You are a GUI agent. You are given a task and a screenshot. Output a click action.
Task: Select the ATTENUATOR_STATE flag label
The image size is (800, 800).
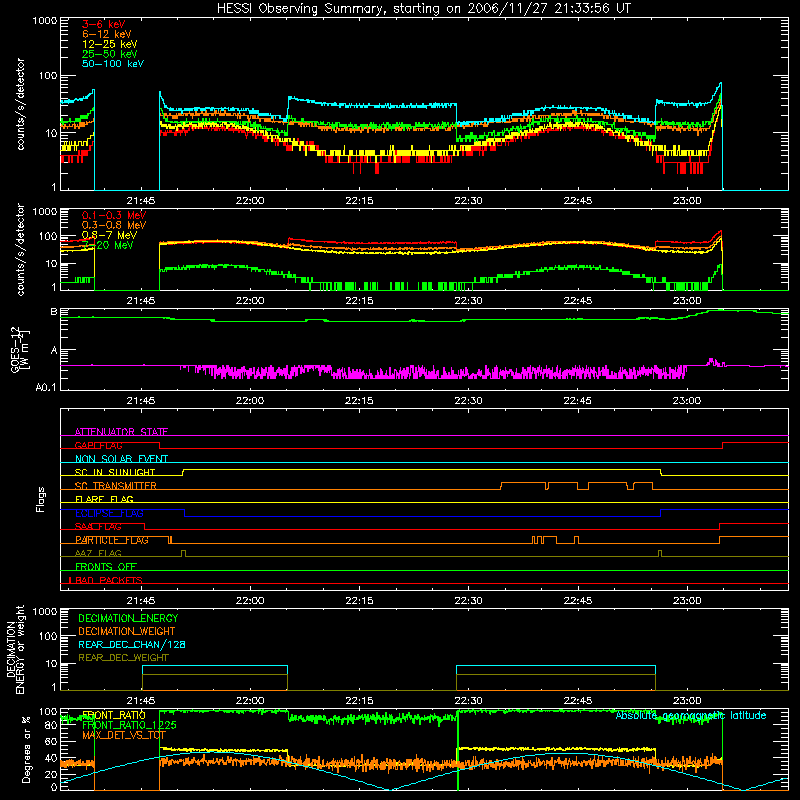(121, 432)
